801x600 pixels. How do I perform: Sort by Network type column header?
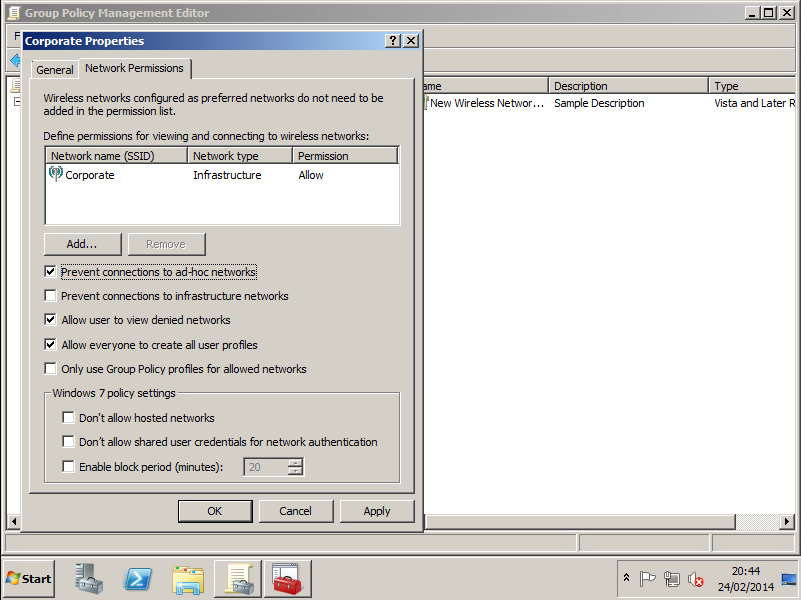click(x=240, y=156)
